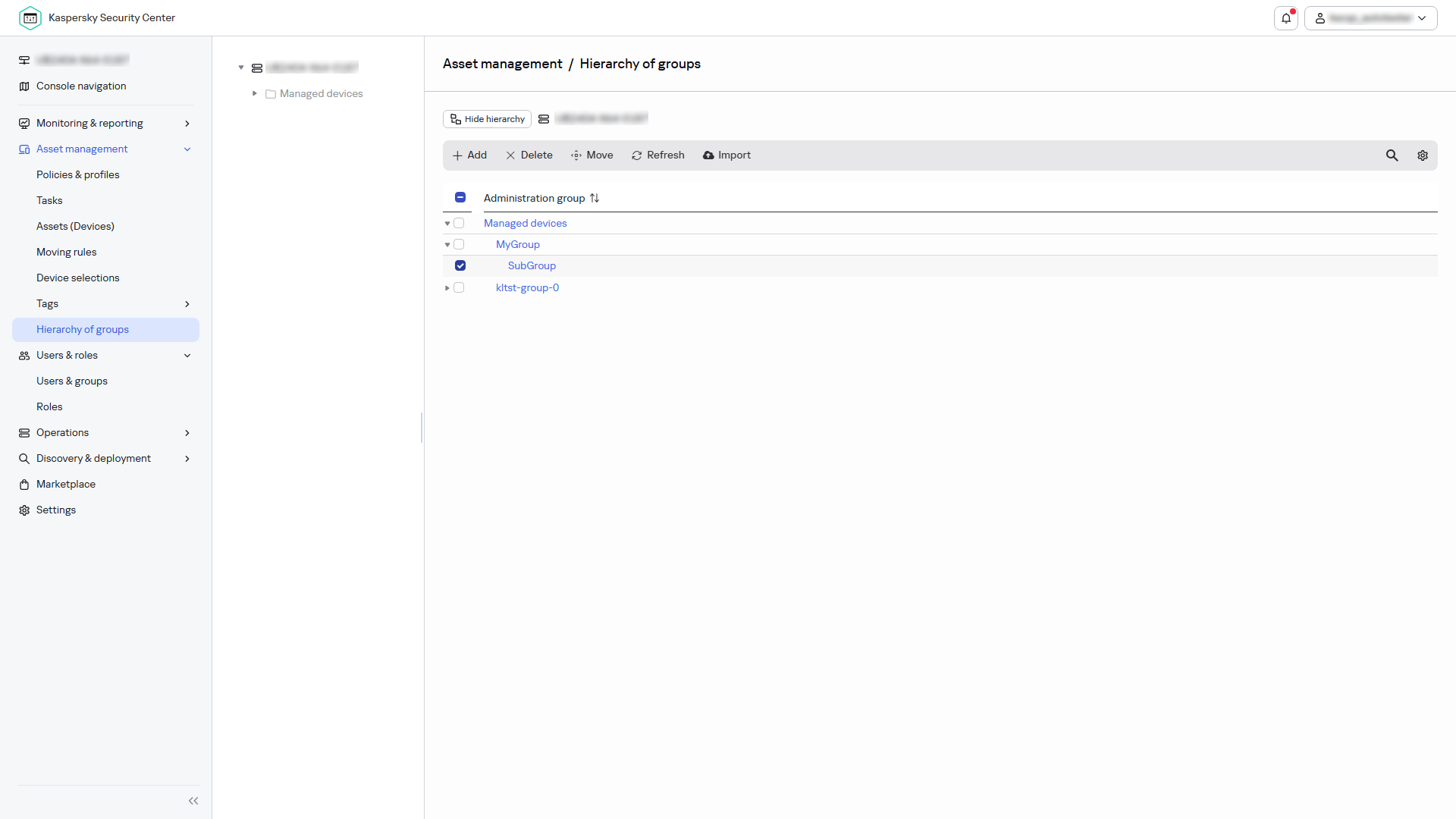Click the Add button

click(469, 155)
